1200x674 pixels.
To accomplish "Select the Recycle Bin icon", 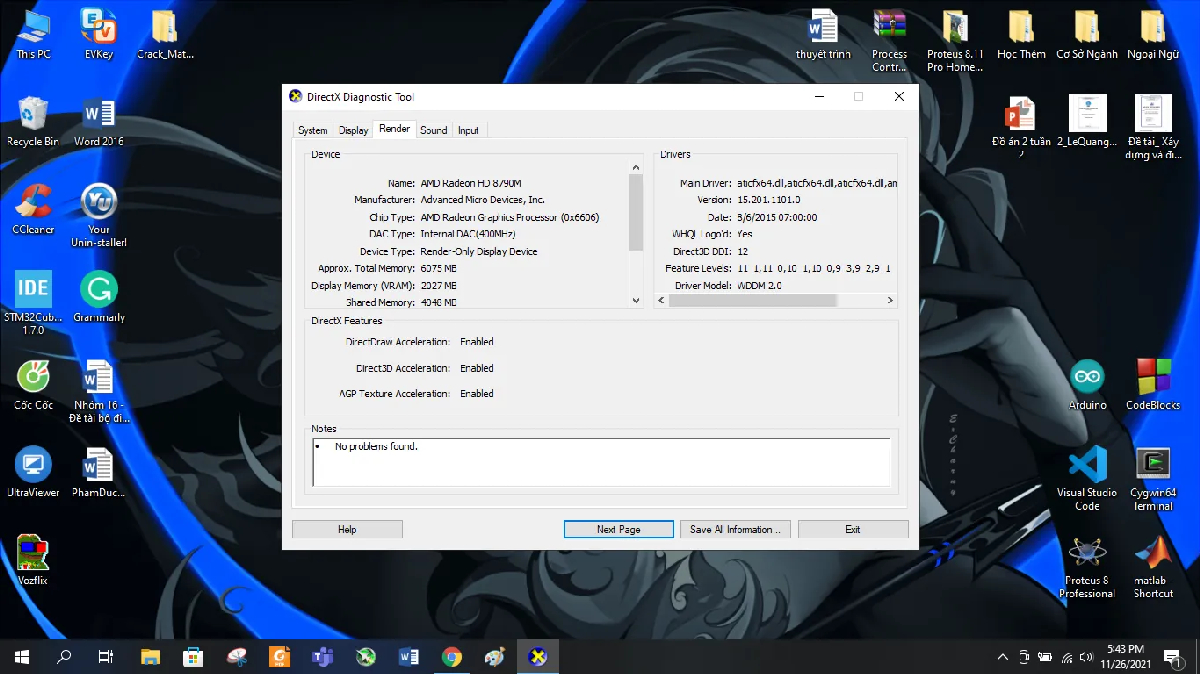I will pos(33,122).
